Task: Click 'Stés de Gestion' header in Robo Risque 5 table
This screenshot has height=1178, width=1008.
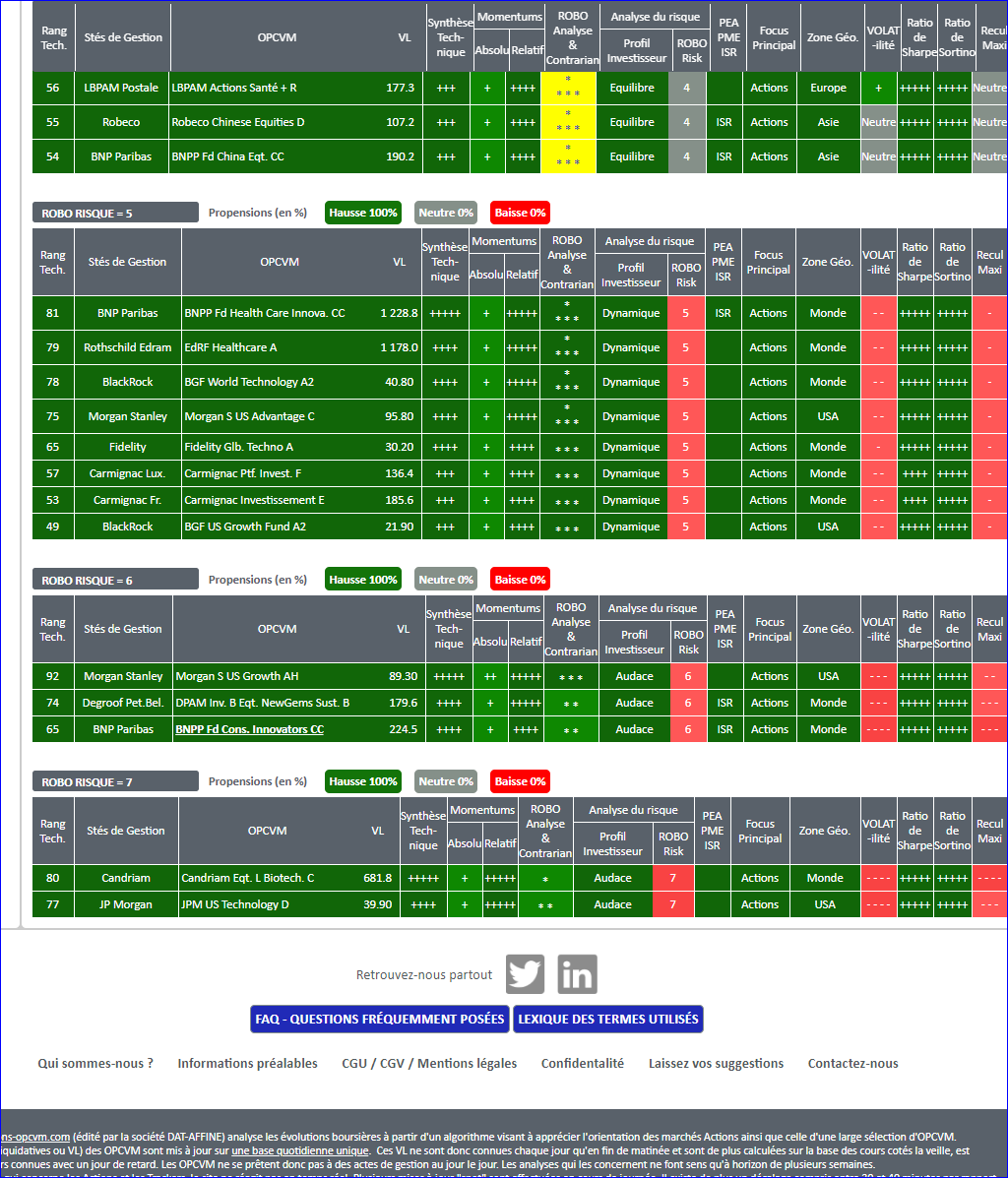Action: tap(127, 262)
